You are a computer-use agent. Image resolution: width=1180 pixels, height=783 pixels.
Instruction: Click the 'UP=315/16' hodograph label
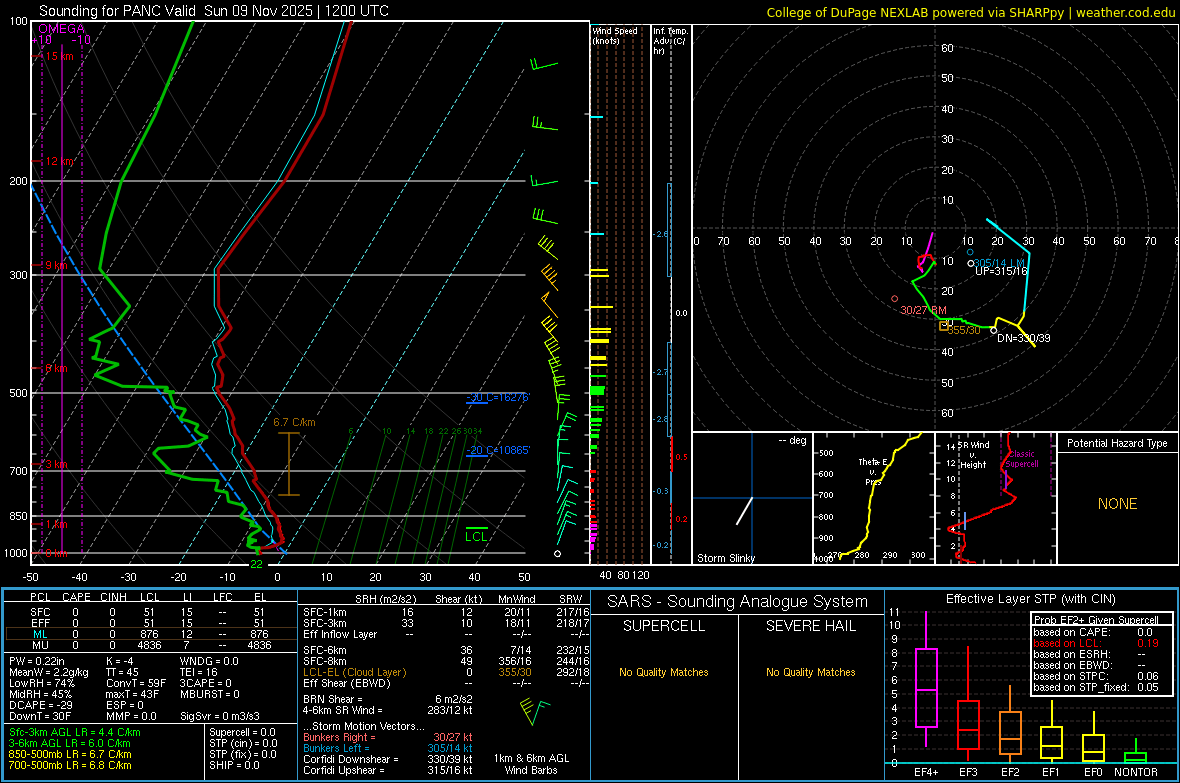point(1001,271)
